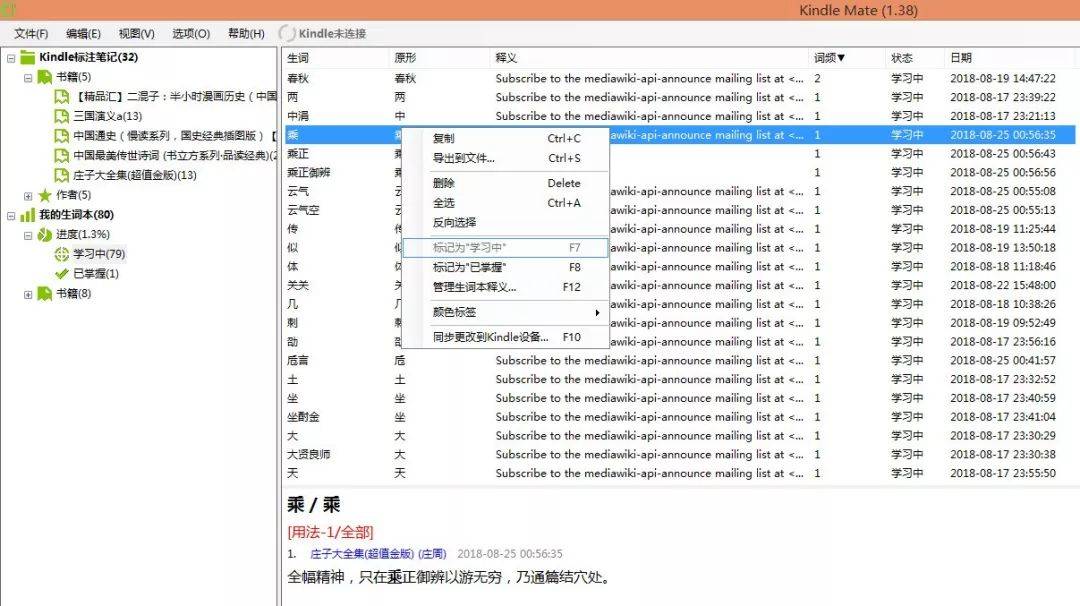Collapse the Kindle标注笔记(32) tree node
The height and width of the screenshot is (606, 1080).
pyautogui.click(x=11, y=59)
